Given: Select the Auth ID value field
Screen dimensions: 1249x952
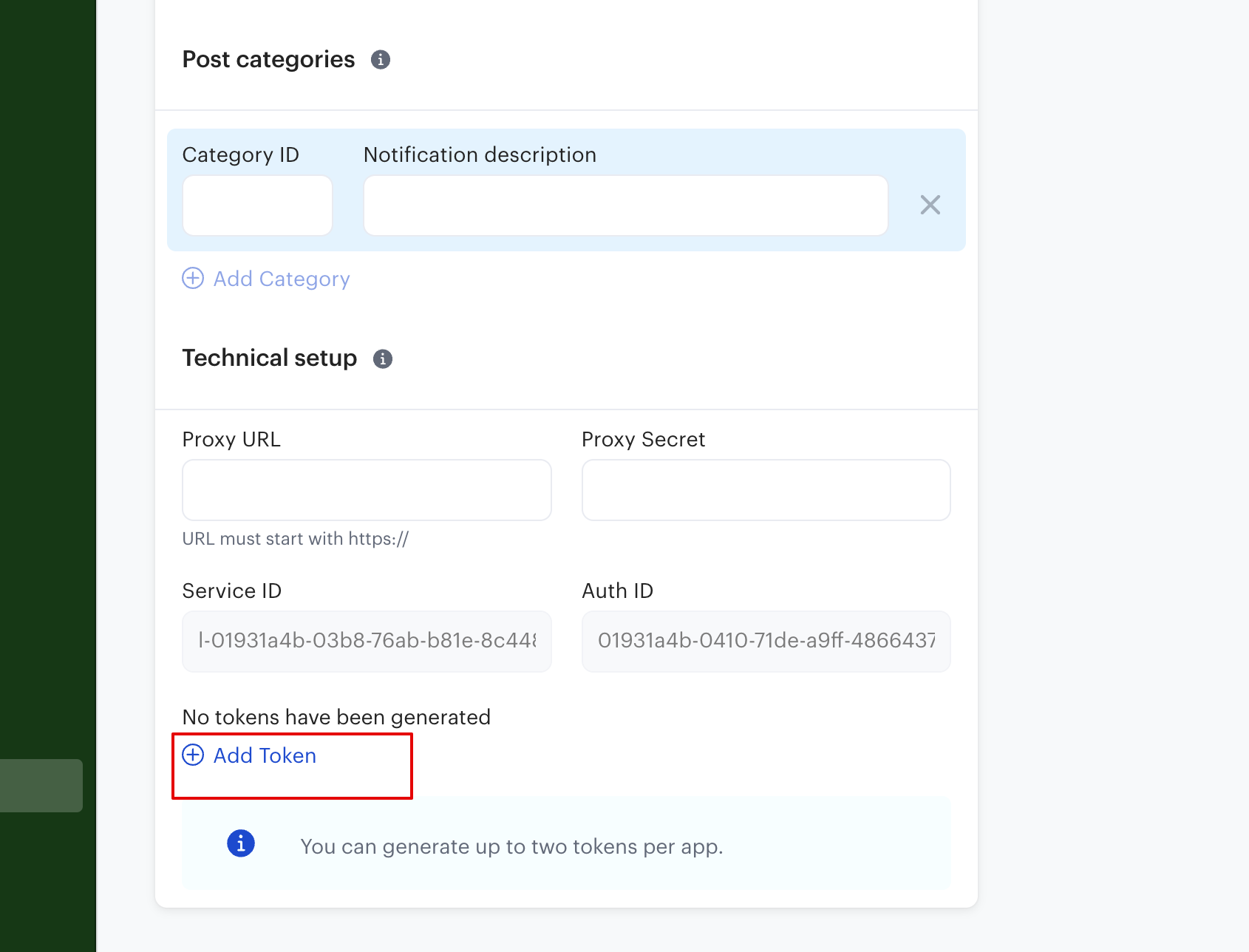Looking at the screenshot, I should tap(766, 641).
